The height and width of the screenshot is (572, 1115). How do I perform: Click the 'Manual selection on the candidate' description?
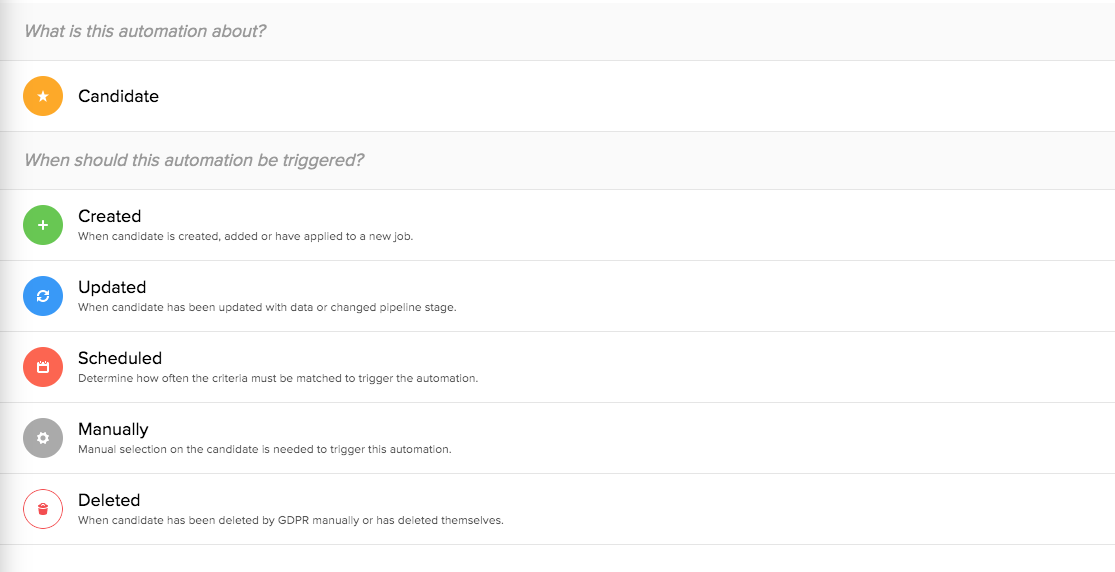(265, 450)
